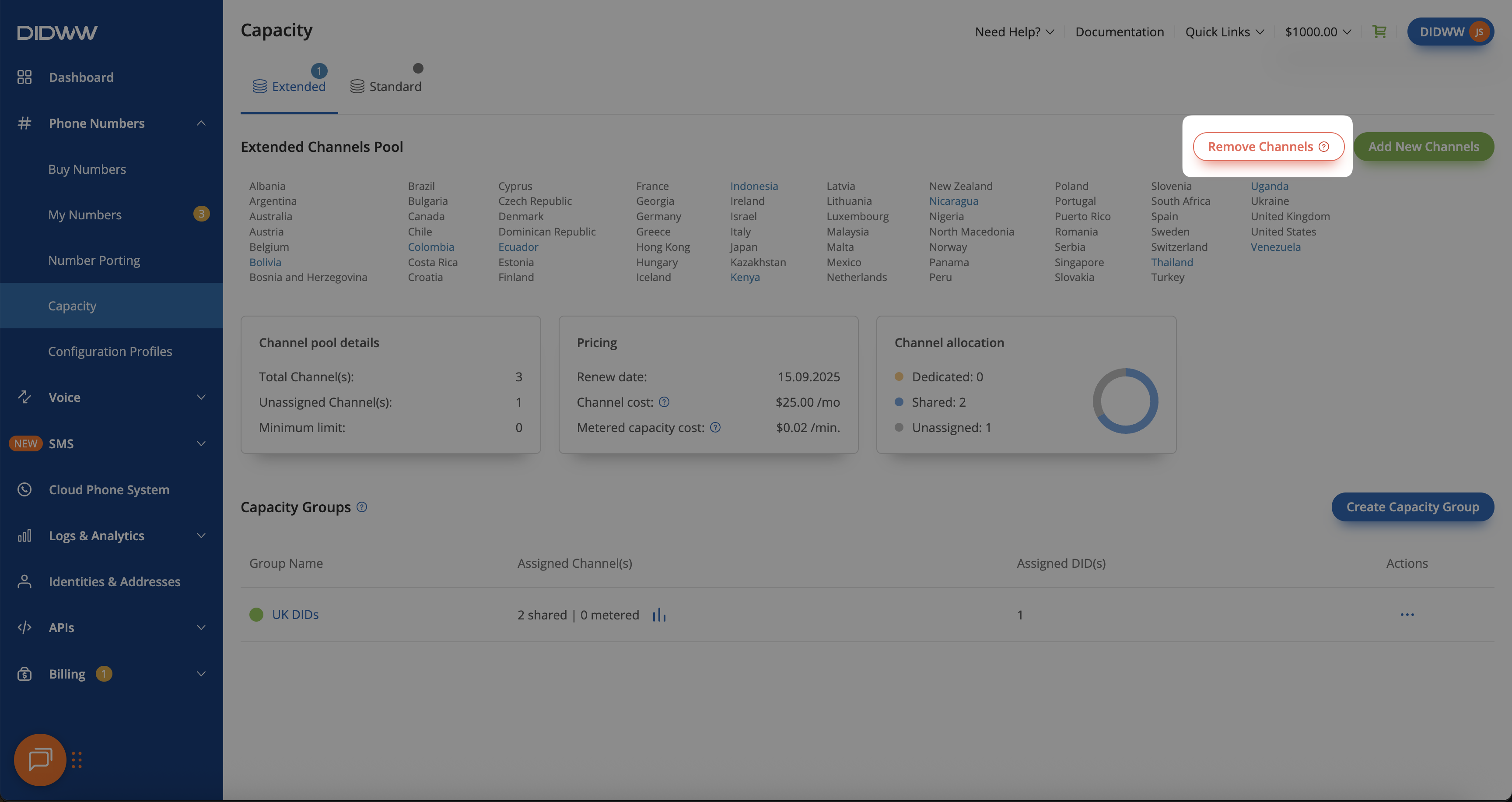Click the Cloud Phone System phone icon
Viewport: 1512px width, 802px height.
(24, 489)
